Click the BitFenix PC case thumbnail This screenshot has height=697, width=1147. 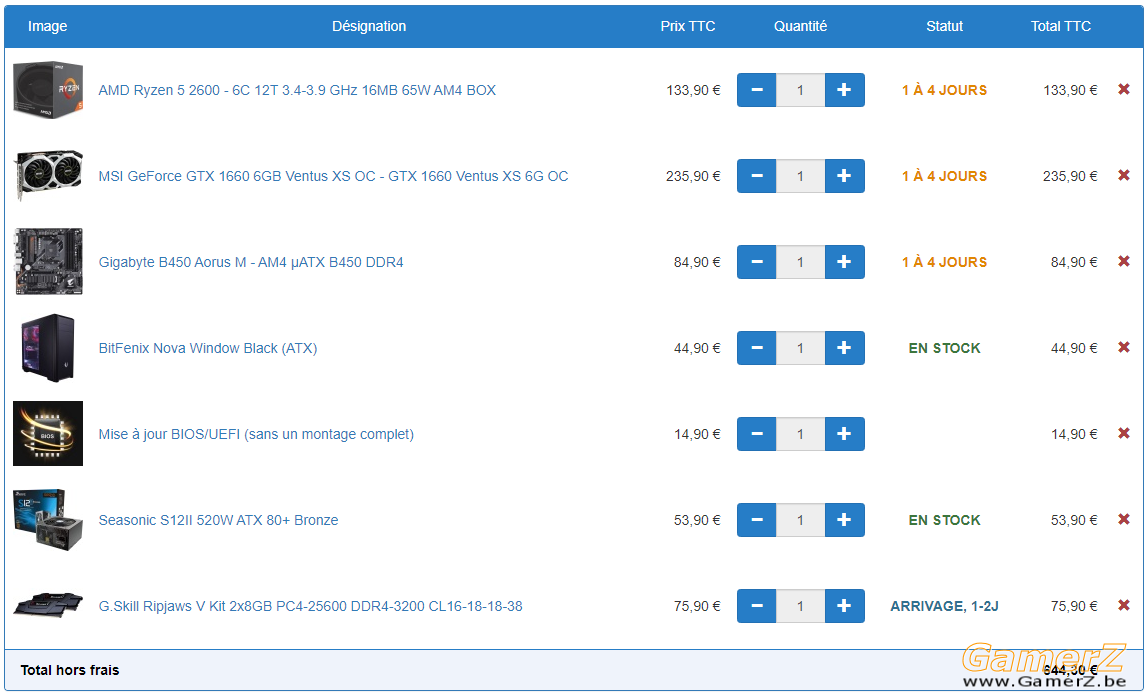(x=48, y=348)
